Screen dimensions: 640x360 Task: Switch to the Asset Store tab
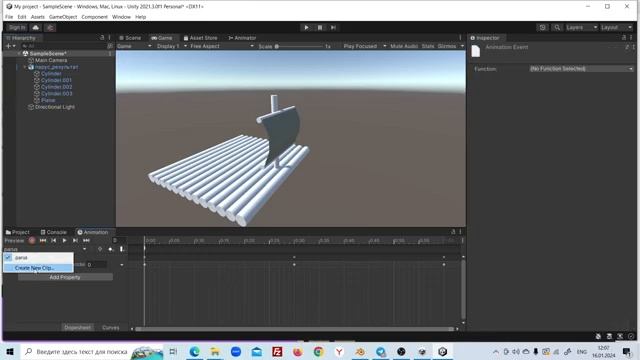(200, 38)
